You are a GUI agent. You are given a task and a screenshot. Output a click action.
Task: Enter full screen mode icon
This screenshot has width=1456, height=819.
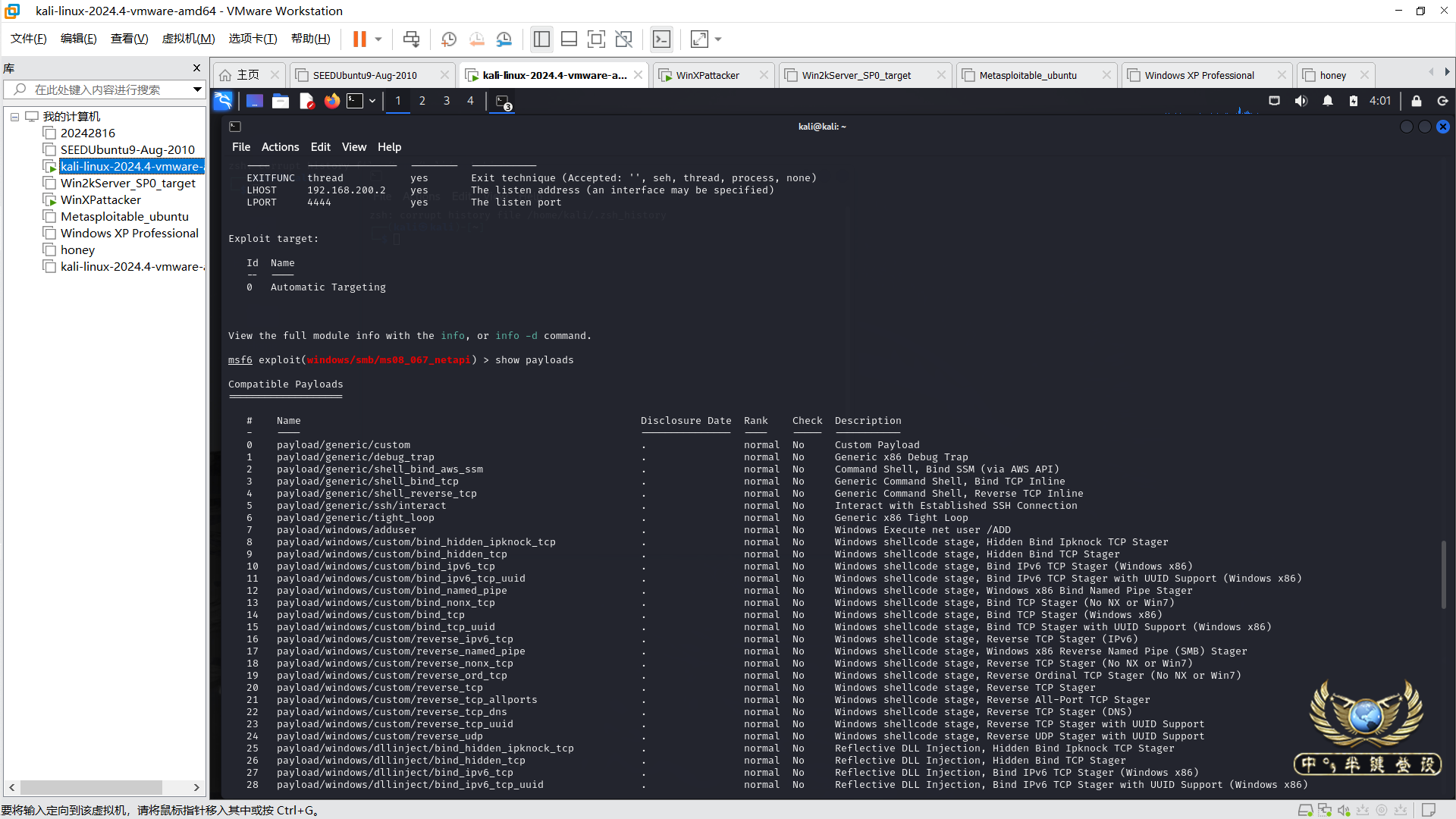point(596,39)
